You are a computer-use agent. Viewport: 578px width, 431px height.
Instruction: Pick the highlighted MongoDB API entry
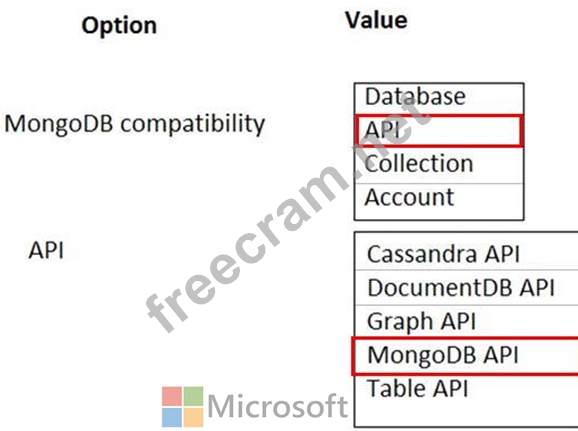465,356
